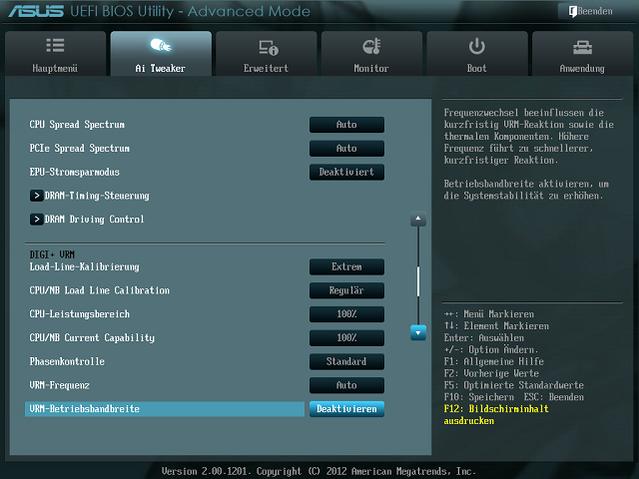Change Phasenkontrolle Standard setting

[x=347, y=361]
